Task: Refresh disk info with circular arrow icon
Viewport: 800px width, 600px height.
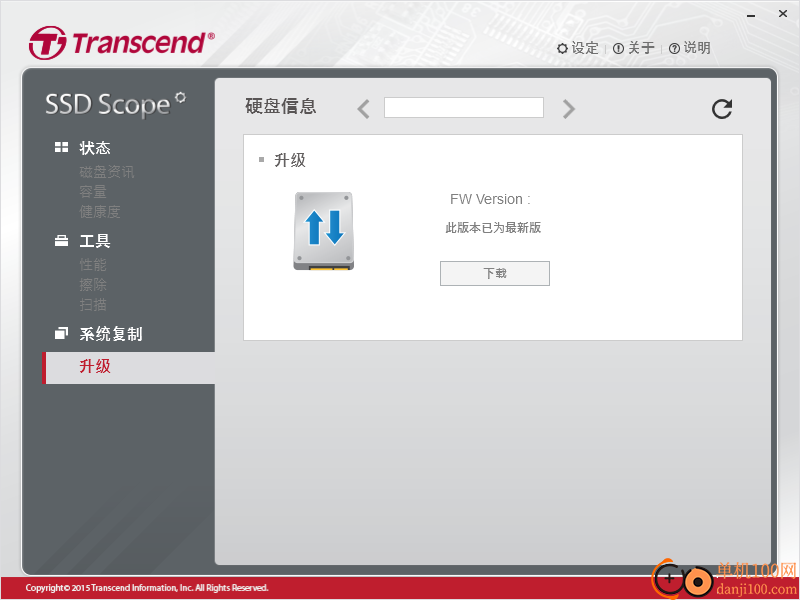Action: [x=722, y=109]
